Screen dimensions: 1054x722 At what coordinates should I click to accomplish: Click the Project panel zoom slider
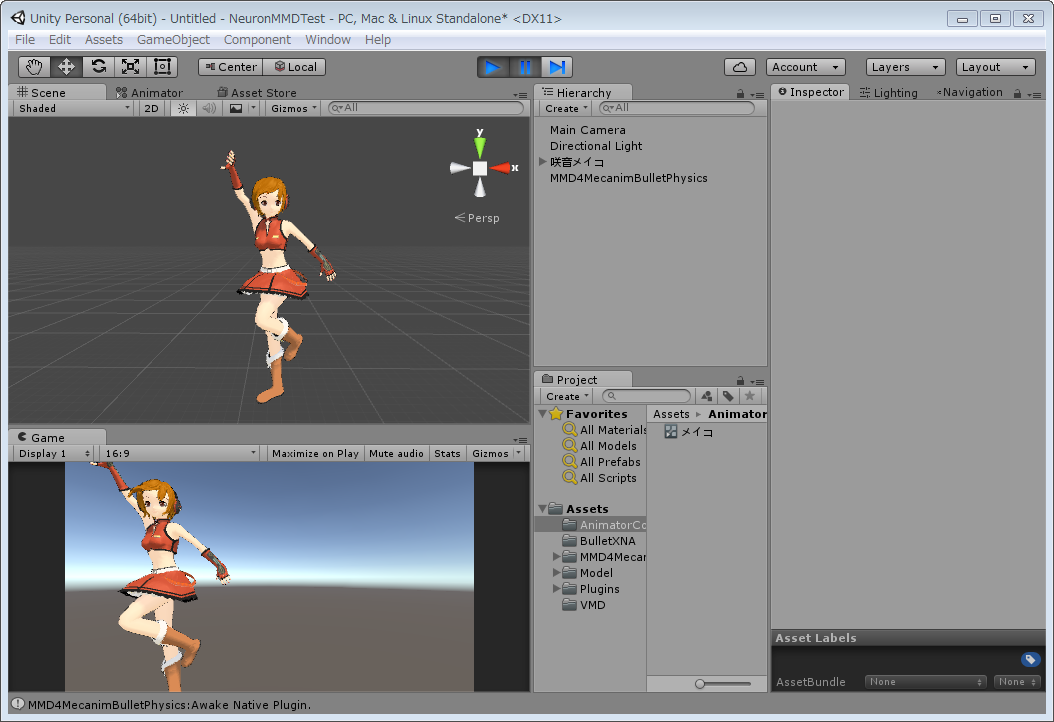coord(699,684)
